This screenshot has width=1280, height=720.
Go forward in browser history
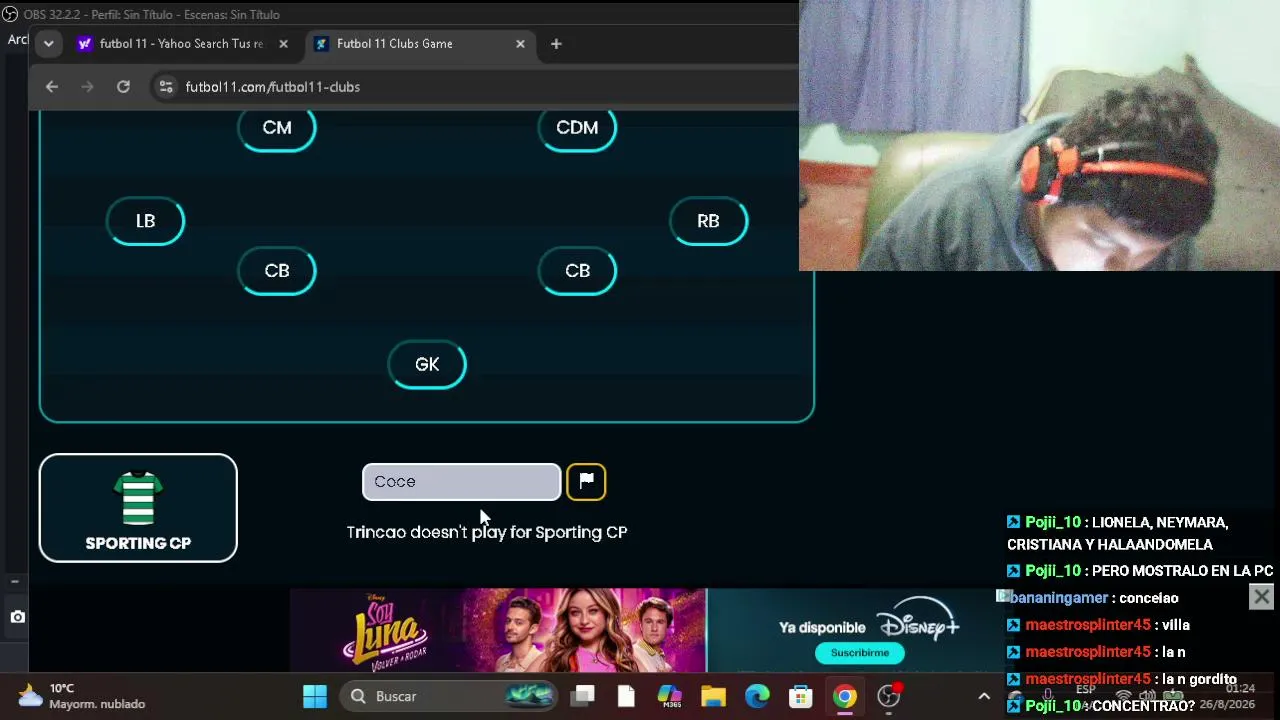87,87
